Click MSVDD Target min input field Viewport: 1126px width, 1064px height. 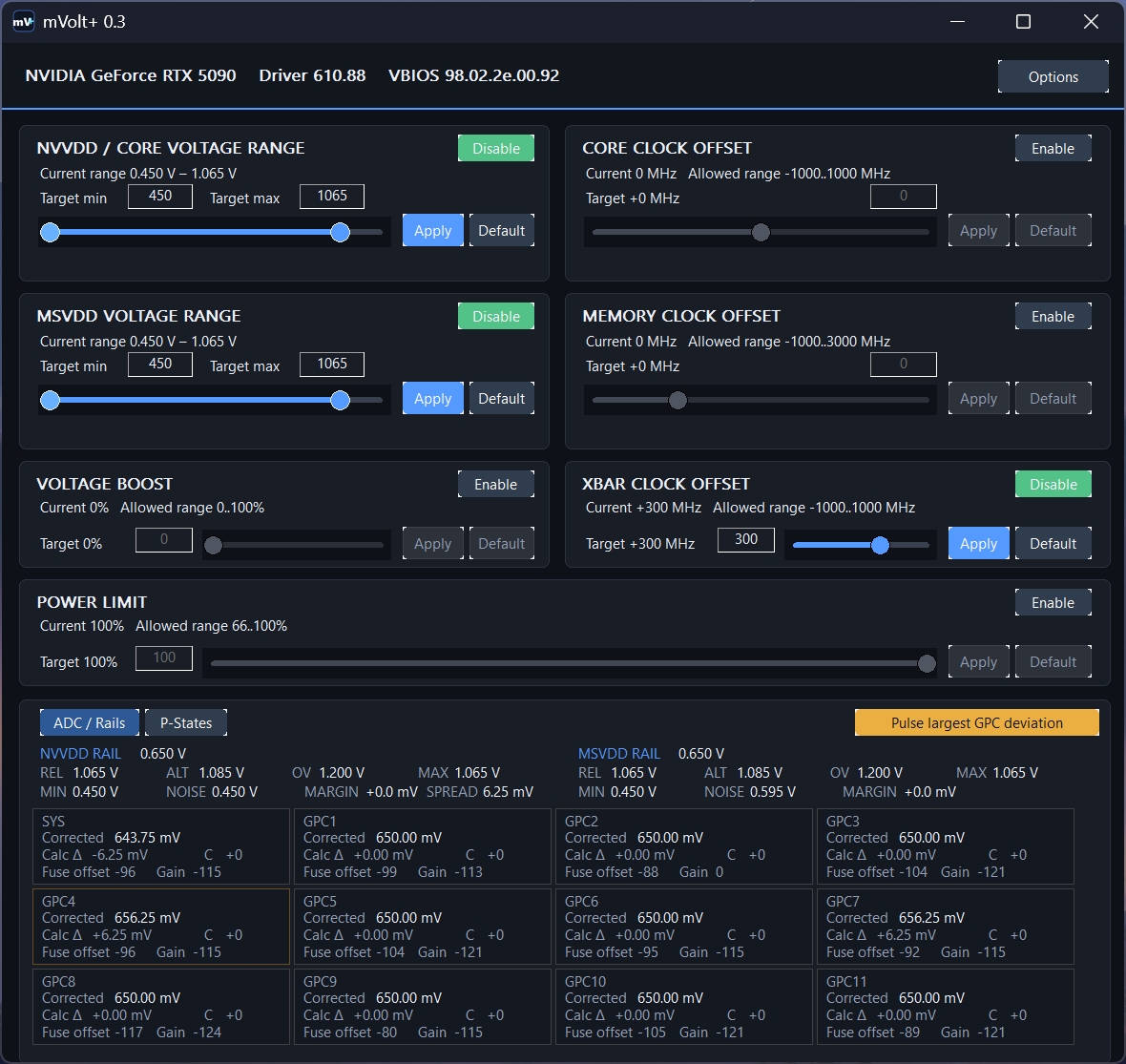[160, 364]
